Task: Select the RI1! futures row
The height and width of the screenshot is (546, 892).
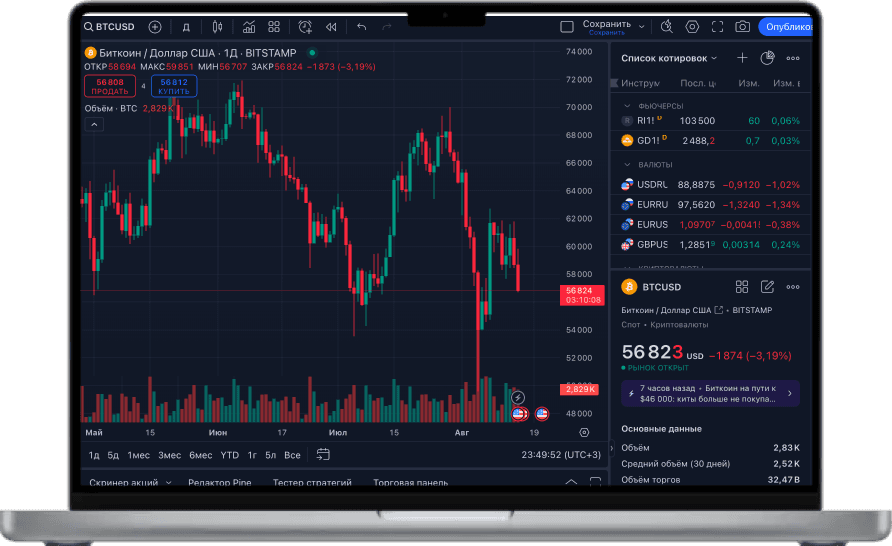Action: 711,121
